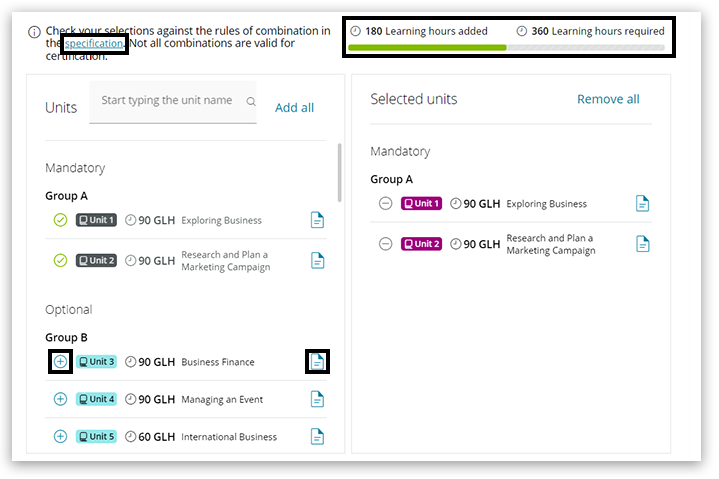Screen dimensions: 719x479
Task: Open the specification link
Action: (x=94, y=44)
